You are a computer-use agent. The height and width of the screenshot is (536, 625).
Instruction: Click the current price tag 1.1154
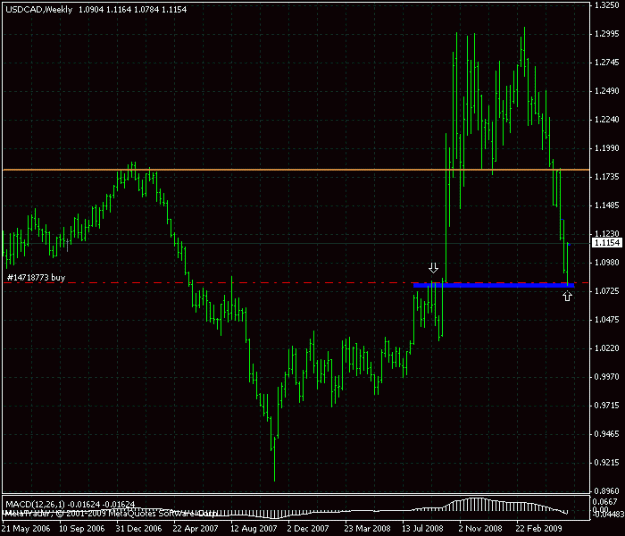coord(607,243)
